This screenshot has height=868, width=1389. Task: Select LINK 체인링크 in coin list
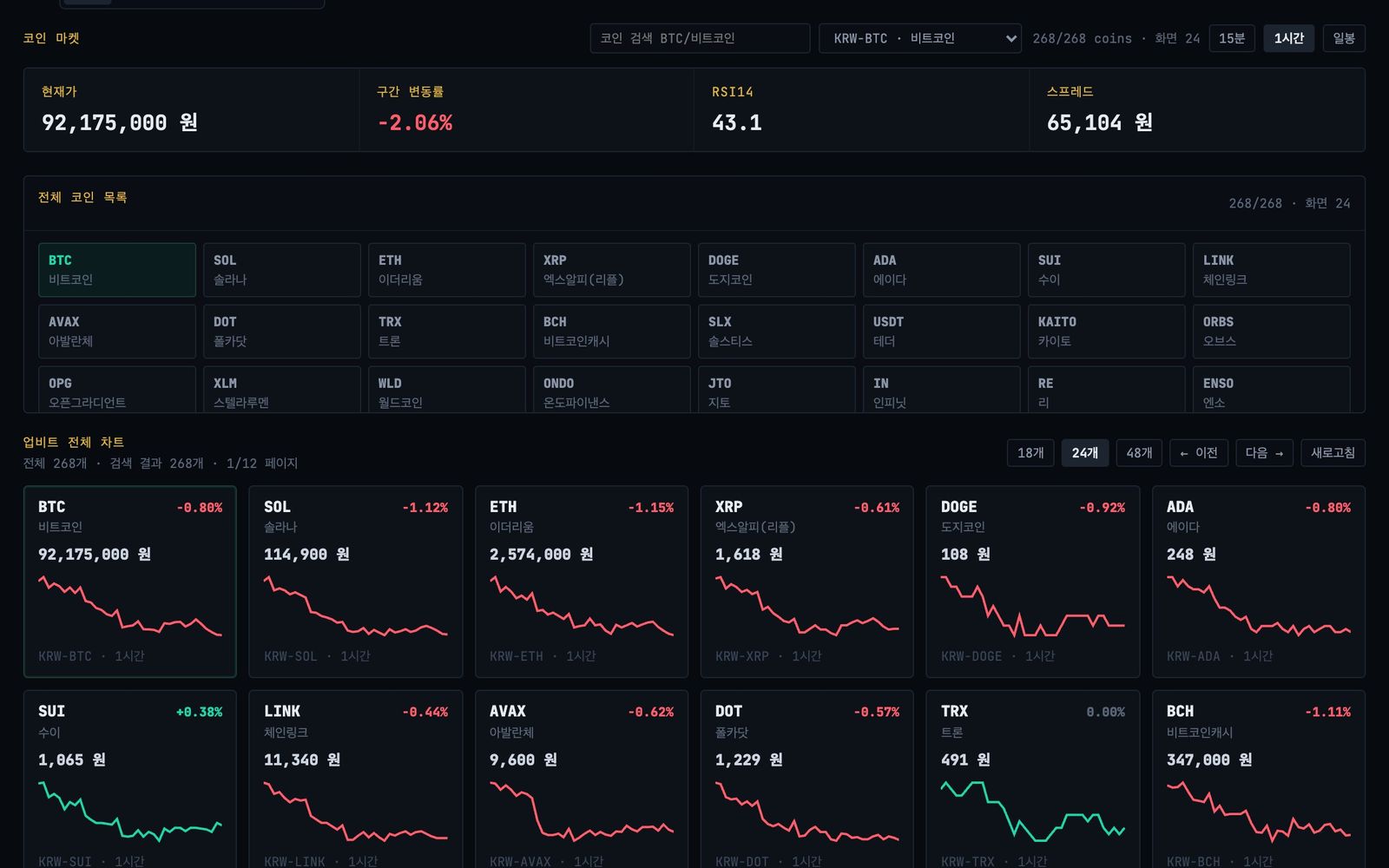(1272, 270)
